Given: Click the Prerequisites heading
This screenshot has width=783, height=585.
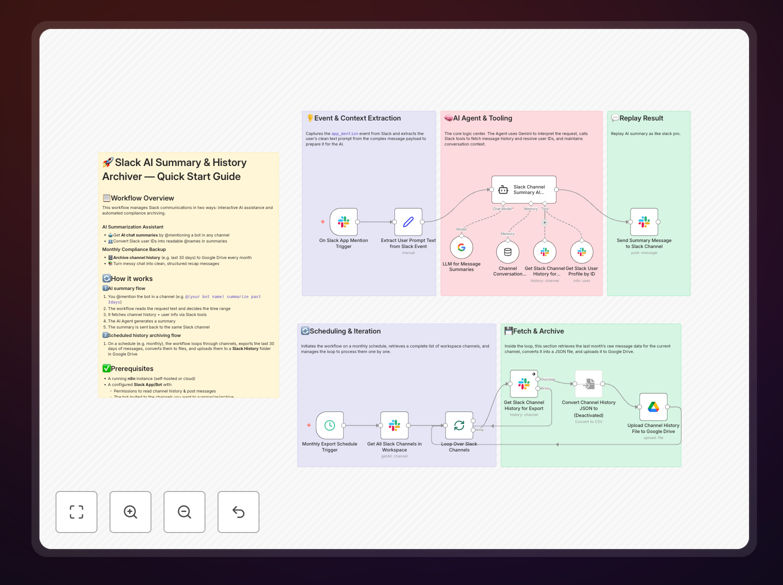Looking at the screenshot, I should [x=128, y=369].
